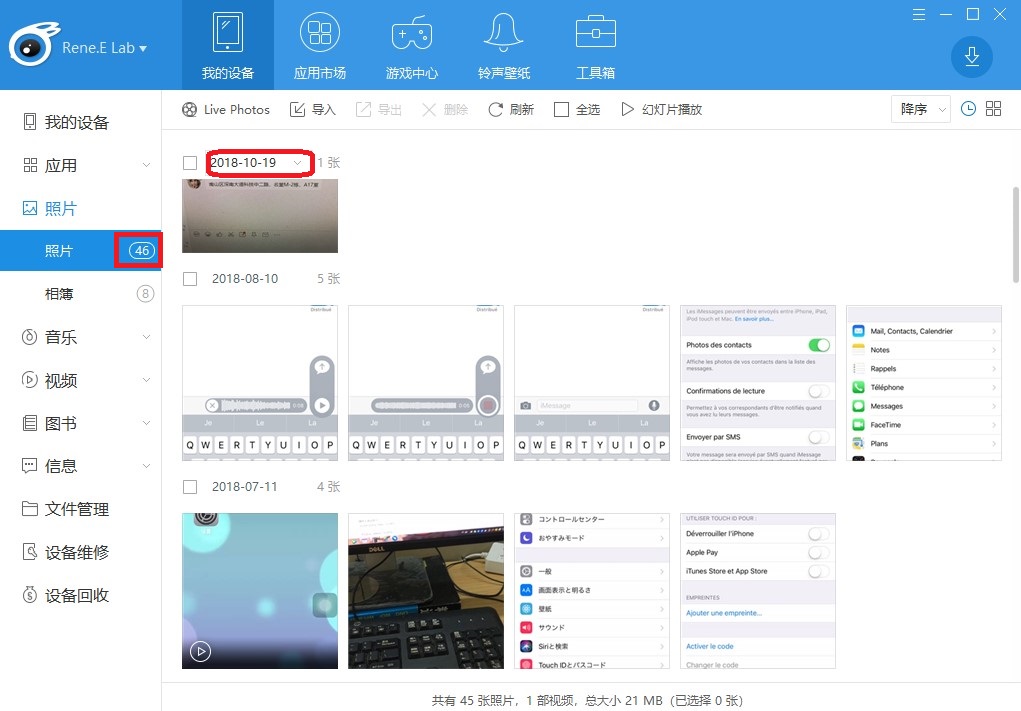Click the 图书 book icon

point(29,423)
